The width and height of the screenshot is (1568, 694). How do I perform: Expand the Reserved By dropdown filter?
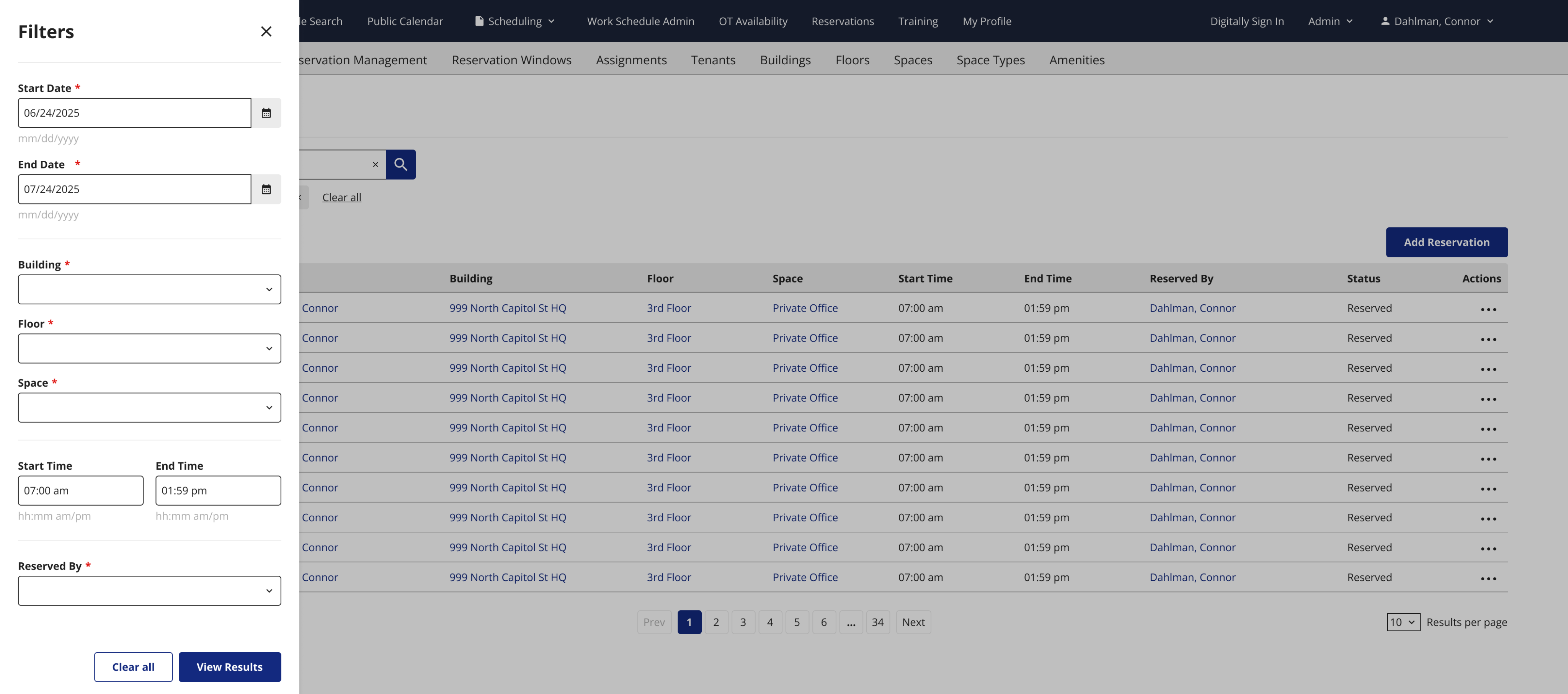coord(149,591)
